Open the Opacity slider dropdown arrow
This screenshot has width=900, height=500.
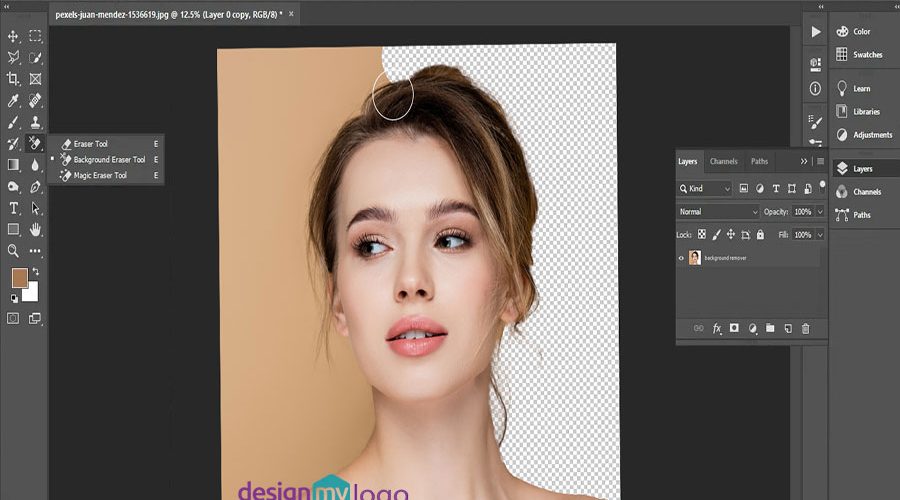click(820, 212)
